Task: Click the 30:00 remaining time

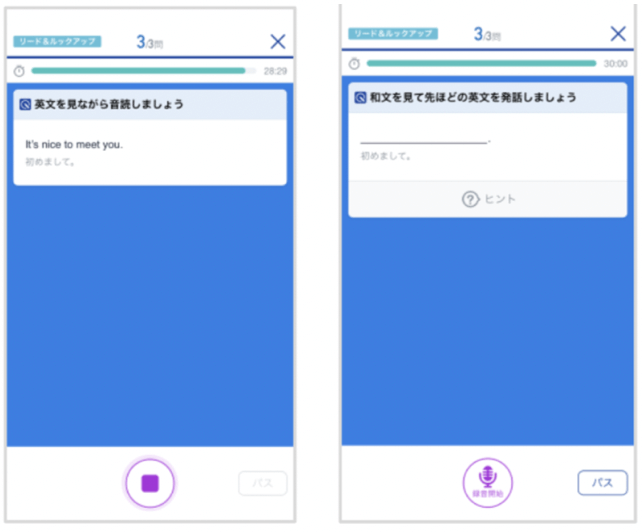Action: point(615,63)
